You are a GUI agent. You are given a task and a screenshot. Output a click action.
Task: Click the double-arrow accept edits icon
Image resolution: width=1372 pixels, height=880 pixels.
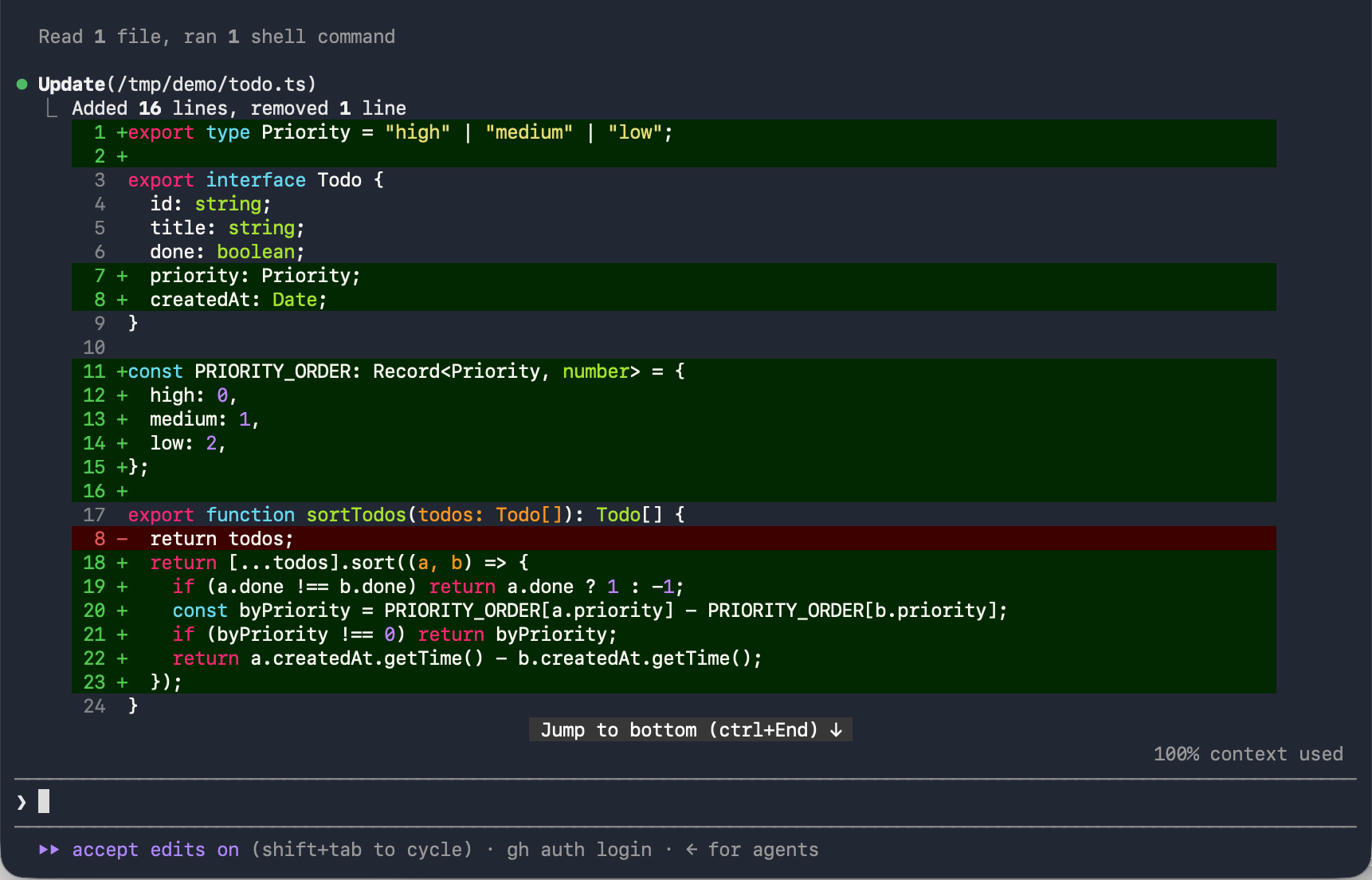click(x=49, y=850)
